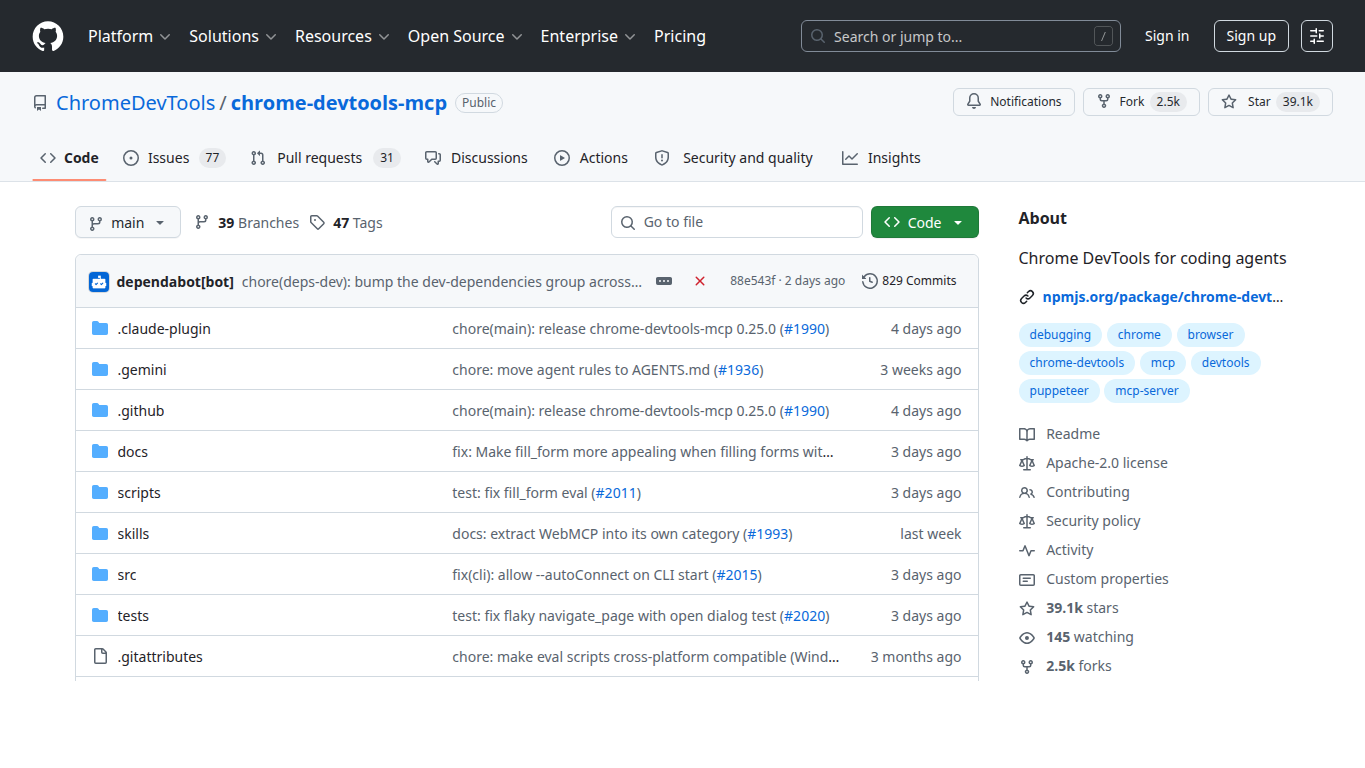Open the scripts folder
This screenshot has height=768, width=1365.
[x=139, y=493]
